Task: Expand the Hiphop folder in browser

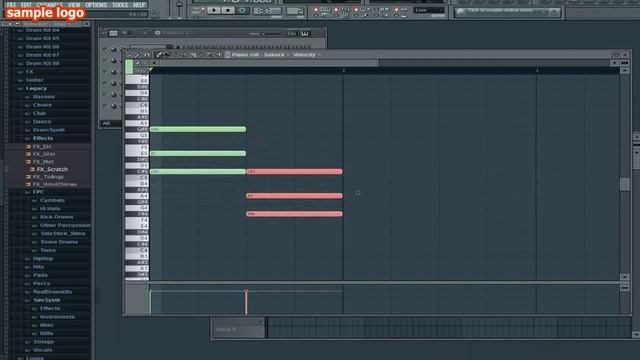Action: click(x=43, y=258)
